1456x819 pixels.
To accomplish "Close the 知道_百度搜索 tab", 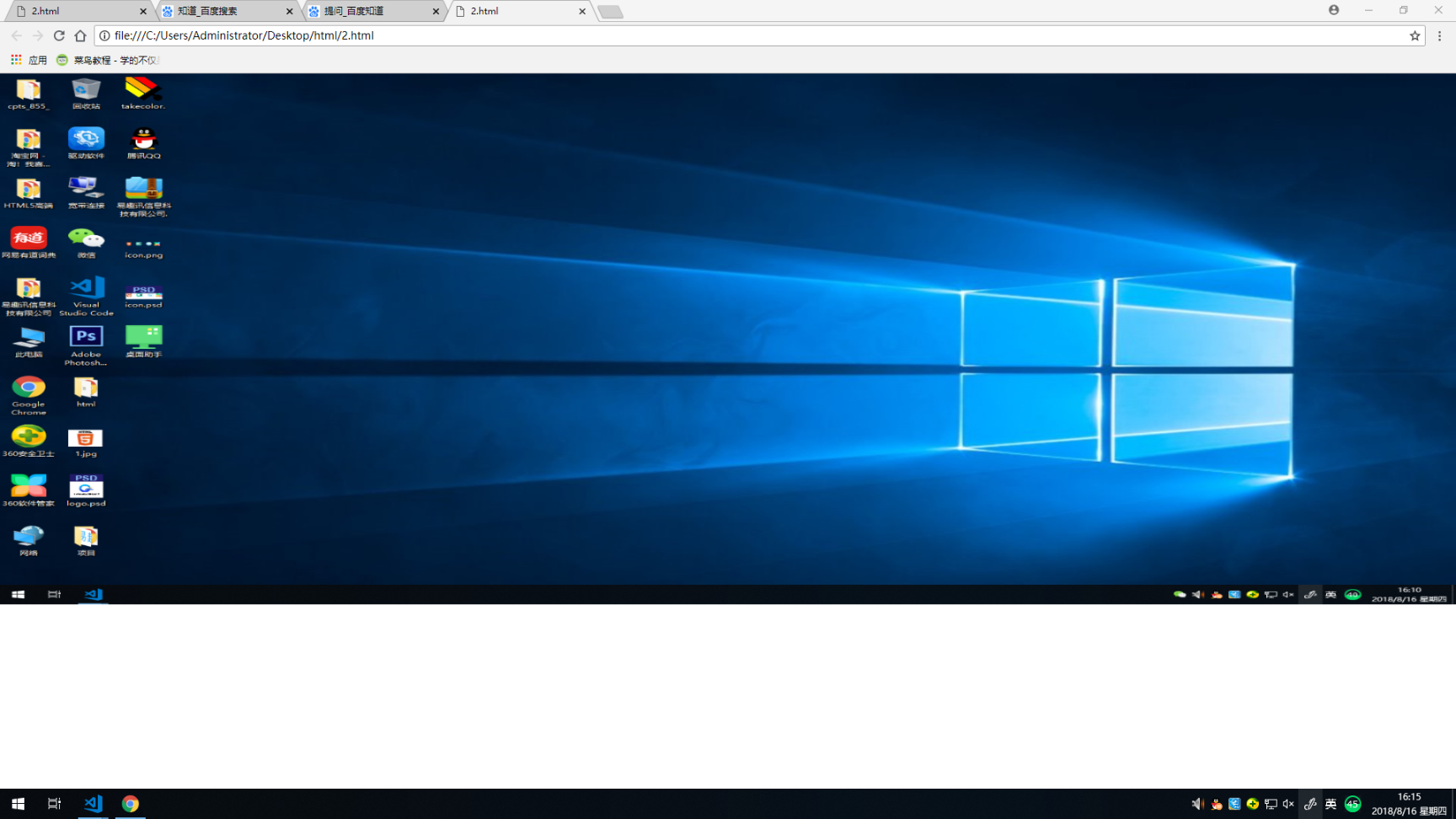I will 289,11.
